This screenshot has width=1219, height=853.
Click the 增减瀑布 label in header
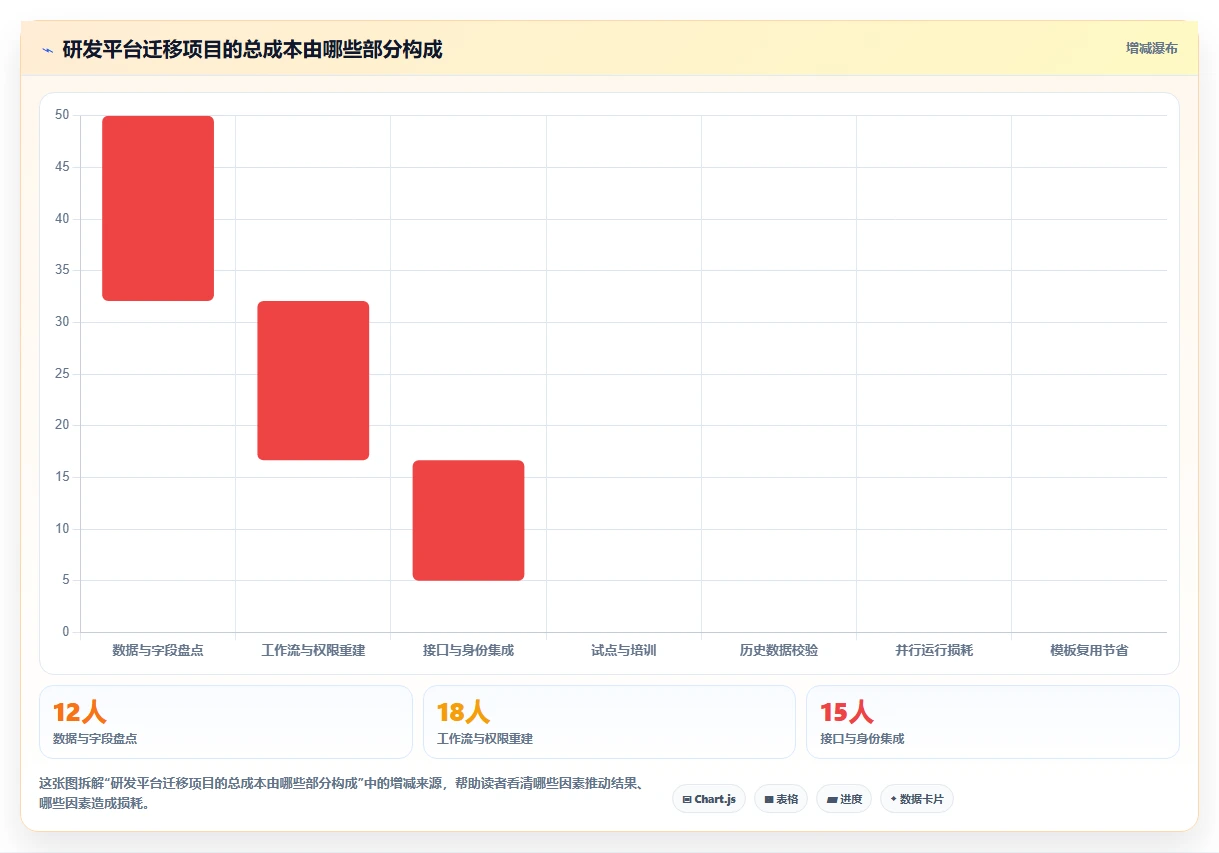pyautogui.click(x=1151, y=48)
